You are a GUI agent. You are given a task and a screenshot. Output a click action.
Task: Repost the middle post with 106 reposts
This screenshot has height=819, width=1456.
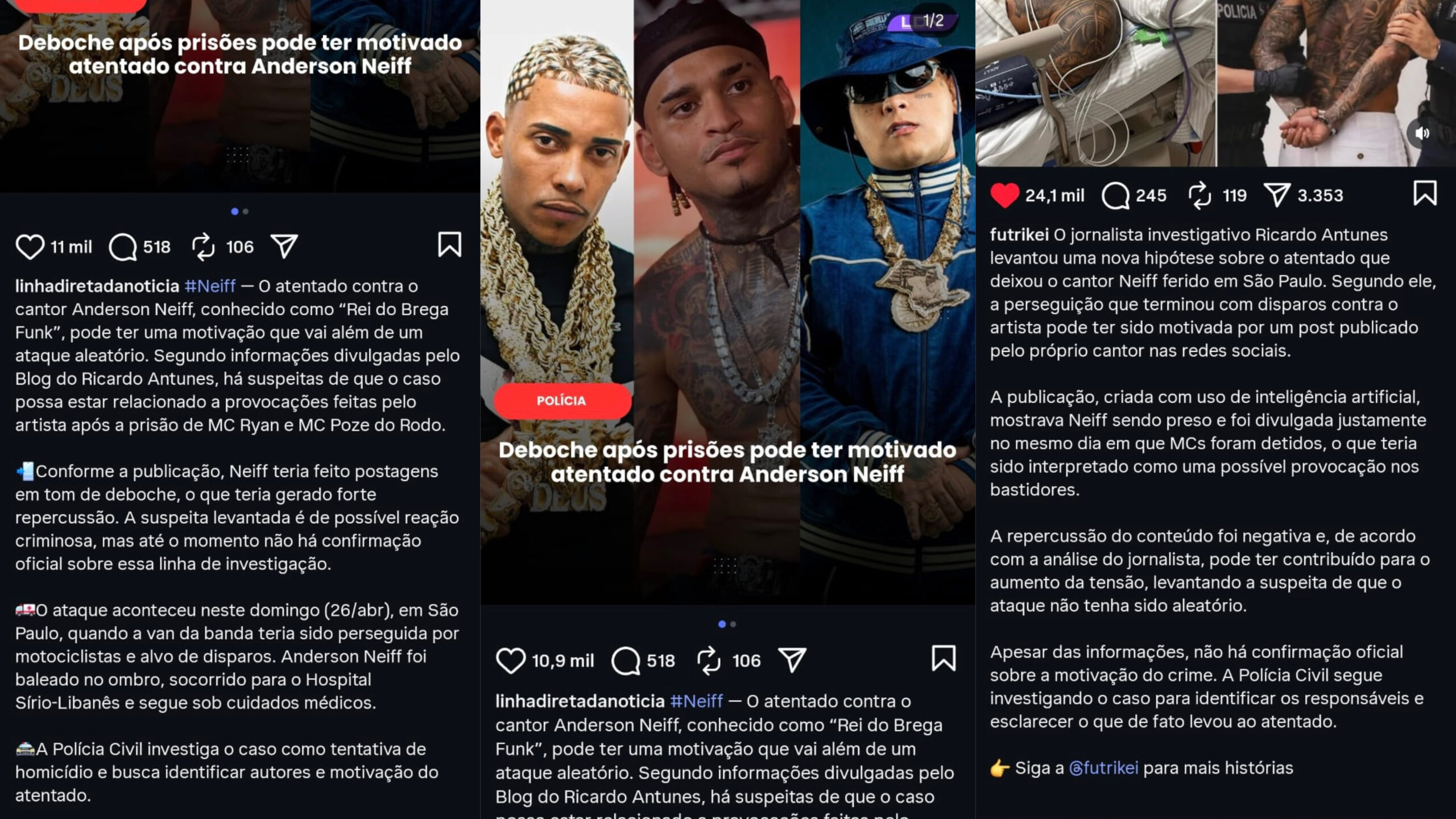(x=709, y=660)
